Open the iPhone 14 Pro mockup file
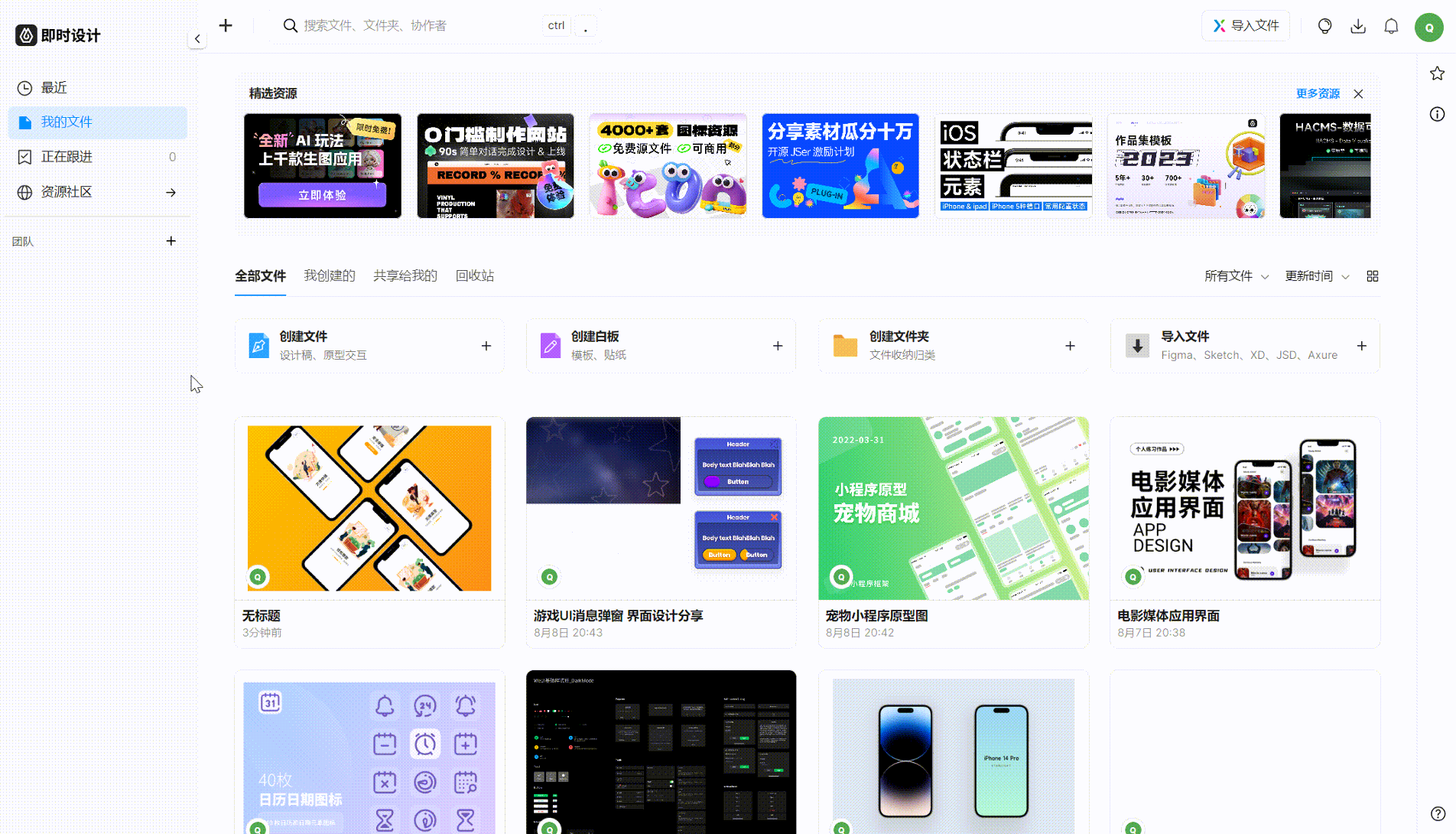1456x834 pixels. tap(954, 752)
